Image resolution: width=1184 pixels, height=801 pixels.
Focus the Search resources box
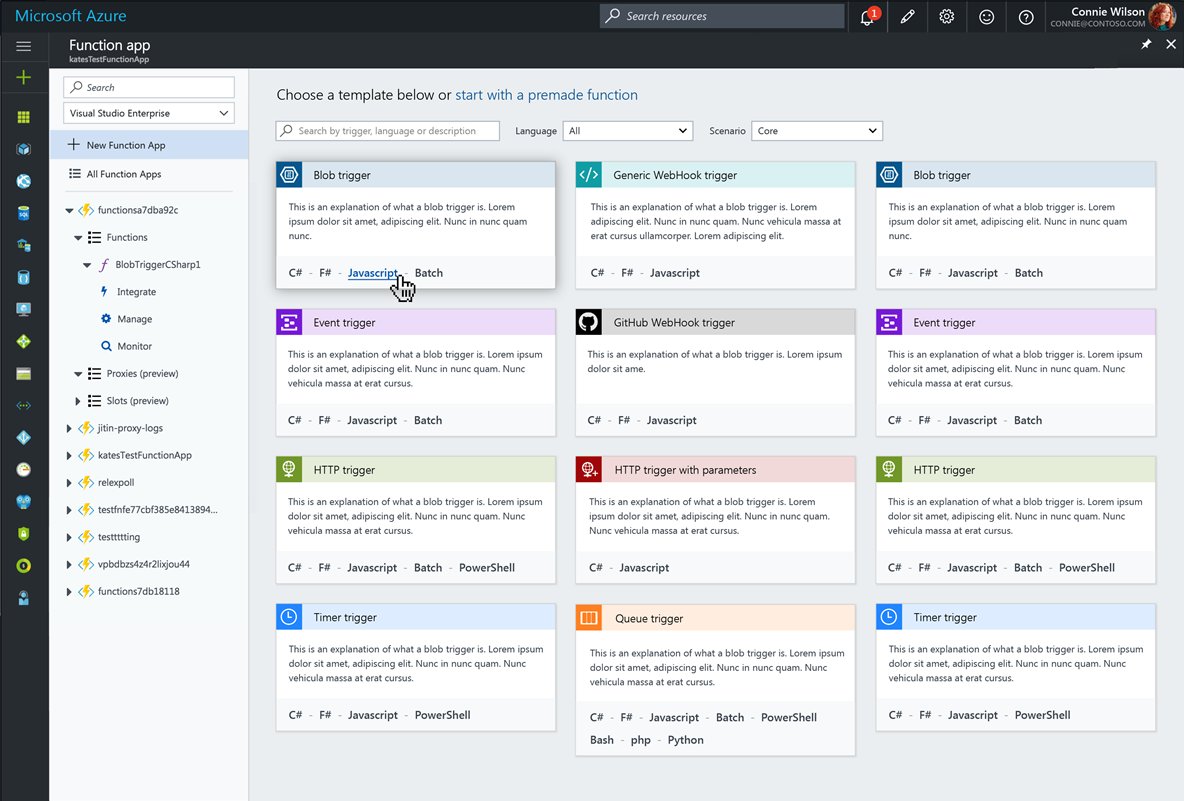click(722, 16)
